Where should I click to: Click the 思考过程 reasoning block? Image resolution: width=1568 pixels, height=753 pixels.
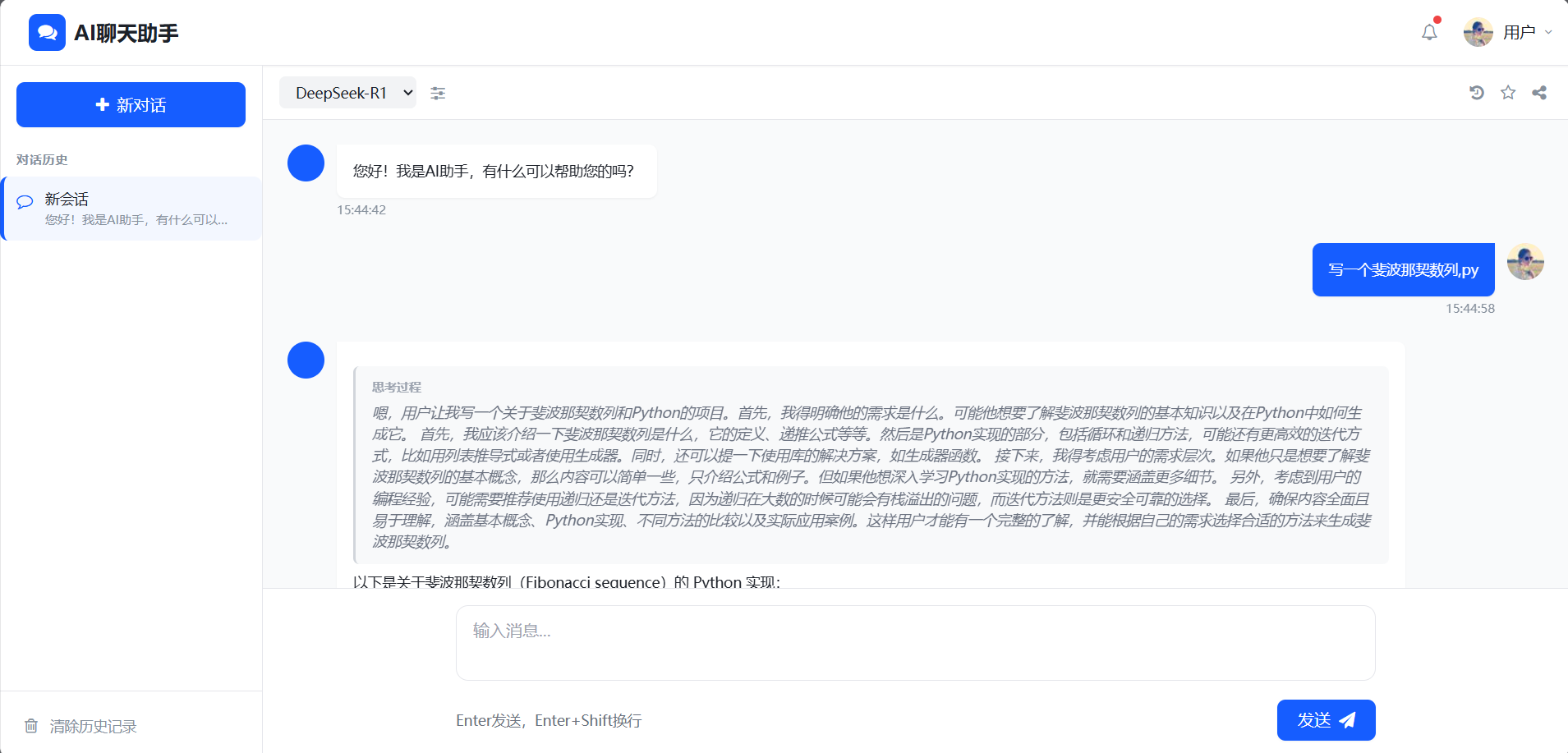(x=871, y=465)
